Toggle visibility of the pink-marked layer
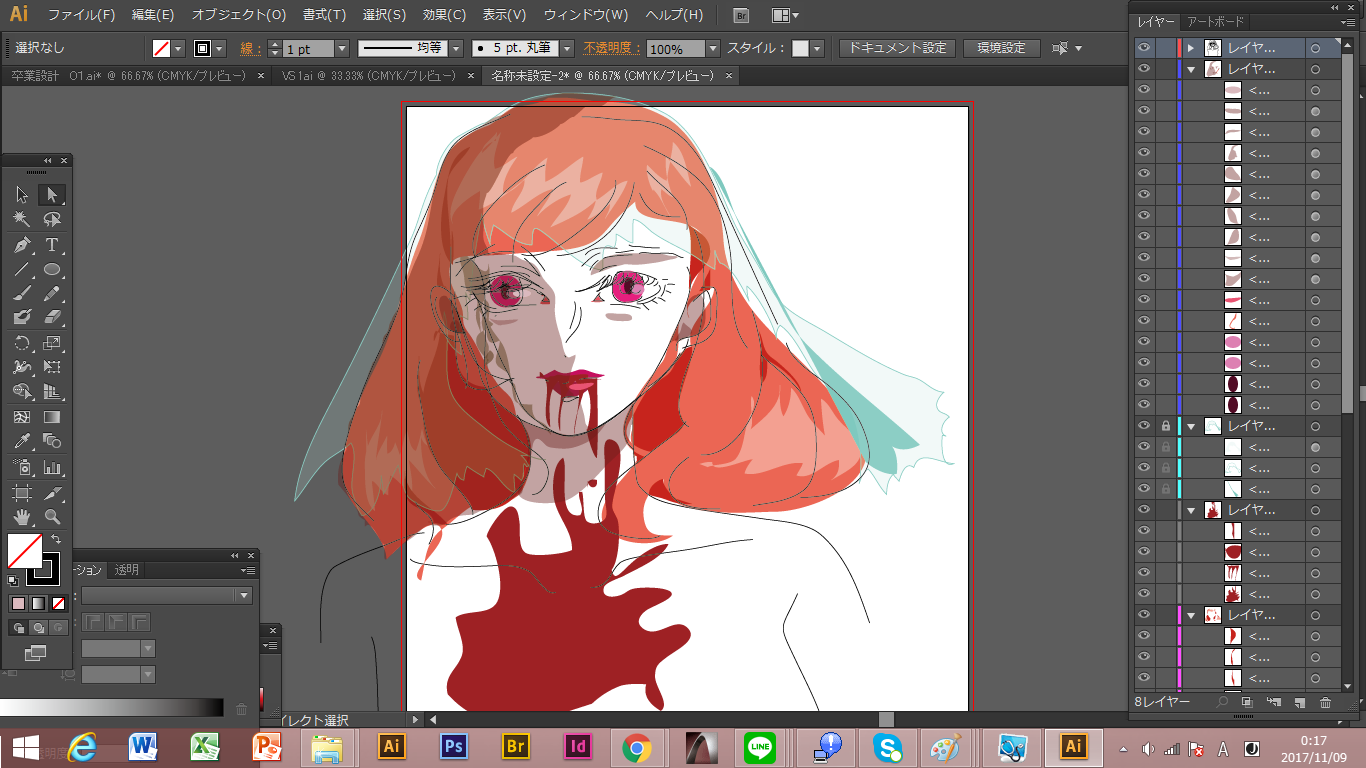 tap(1144, 615)
